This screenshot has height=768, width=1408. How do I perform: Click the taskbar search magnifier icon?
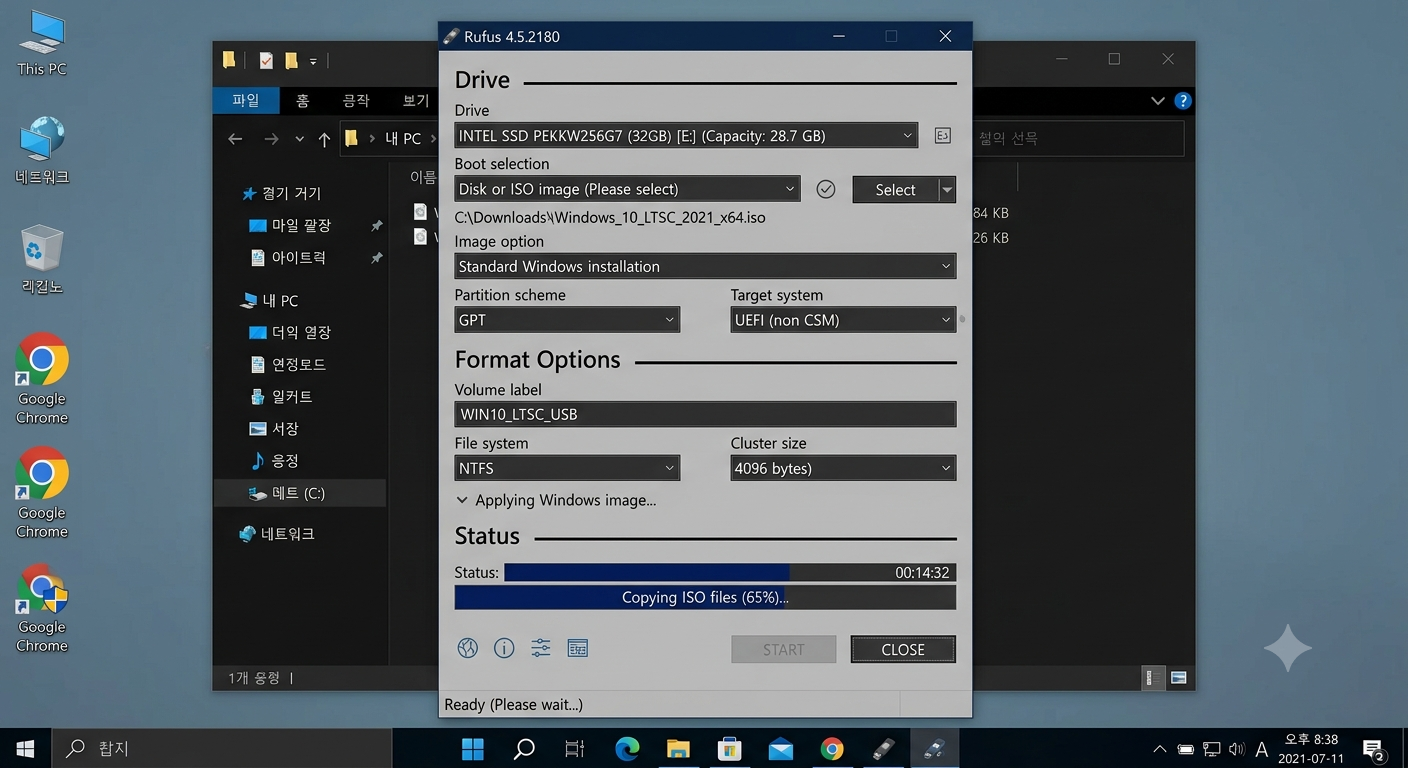pos(523,748)
